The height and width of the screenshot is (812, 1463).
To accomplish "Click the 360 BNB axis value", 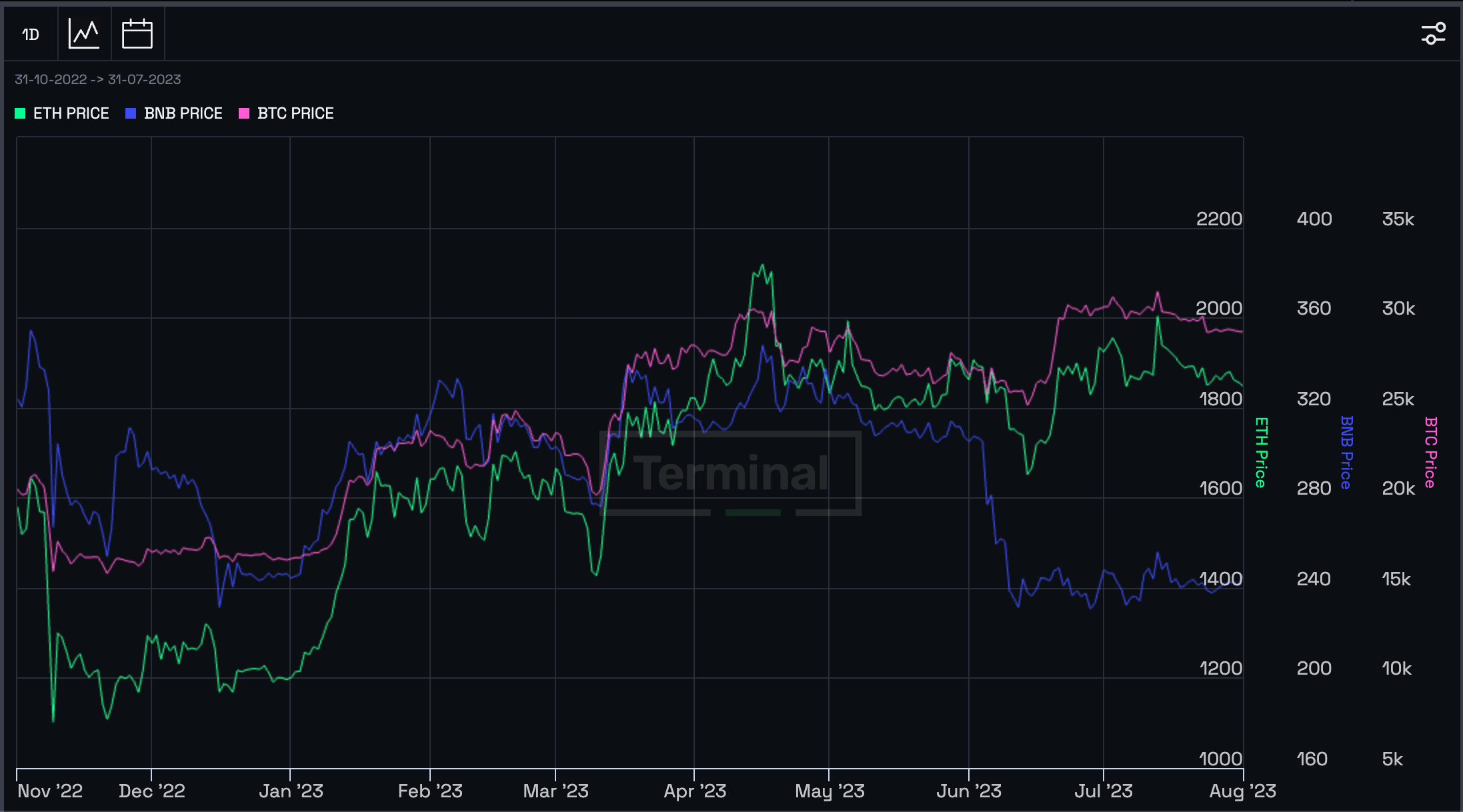I will point(1314,308).
